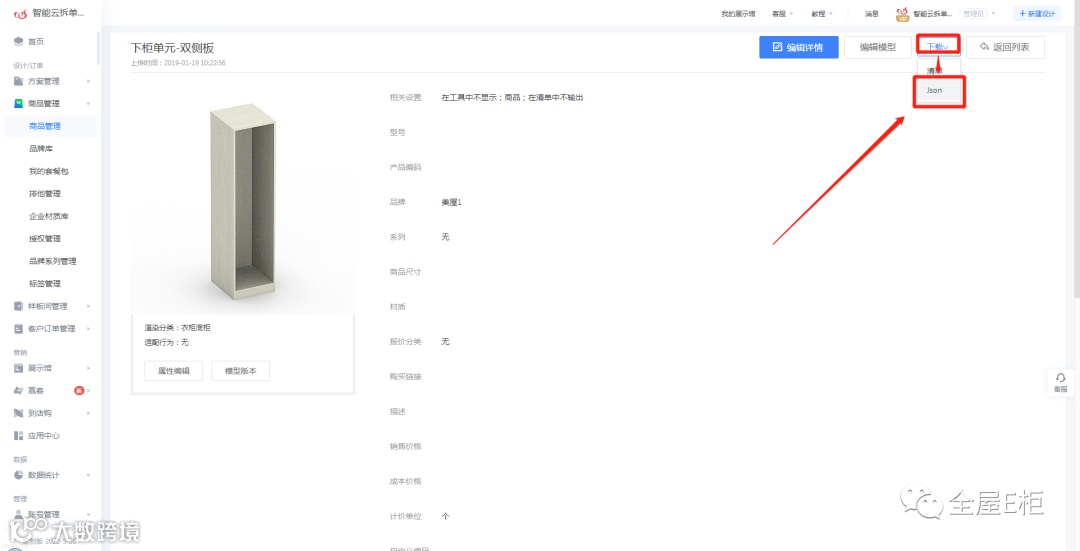
Task: Click the 客服 headset icon on right edge
Action: (x=1061, y=377)
